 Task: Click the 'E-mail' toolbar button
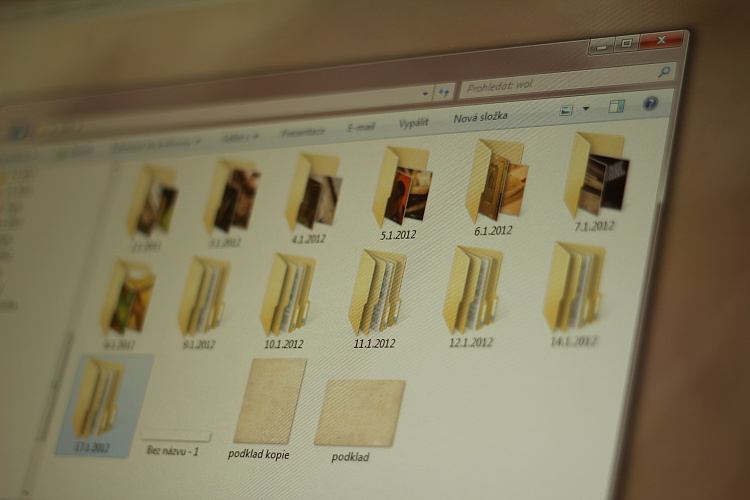(x=361, y=127)
